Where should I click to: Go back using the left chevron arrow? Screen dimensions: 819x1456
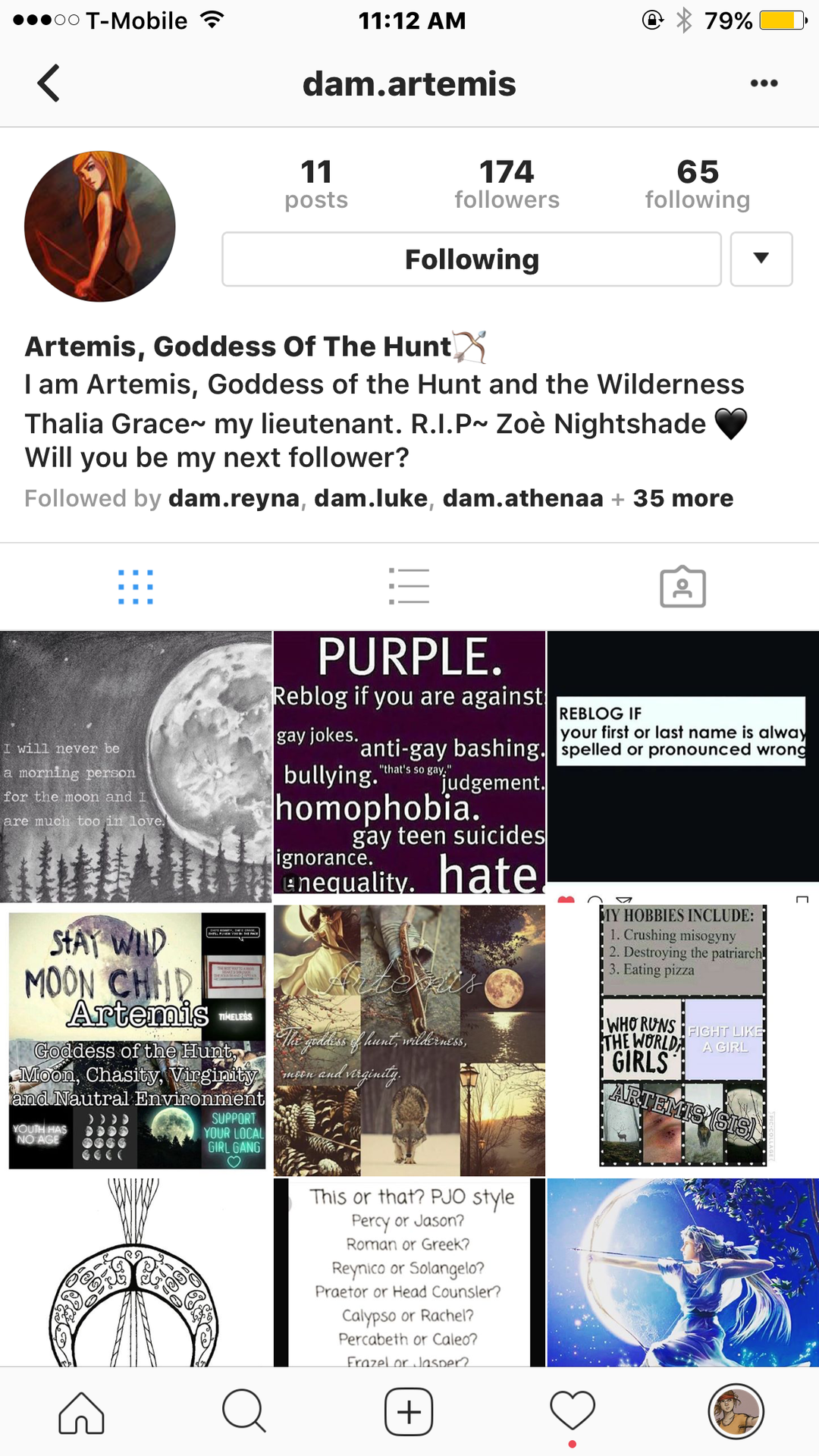point(49,83)
